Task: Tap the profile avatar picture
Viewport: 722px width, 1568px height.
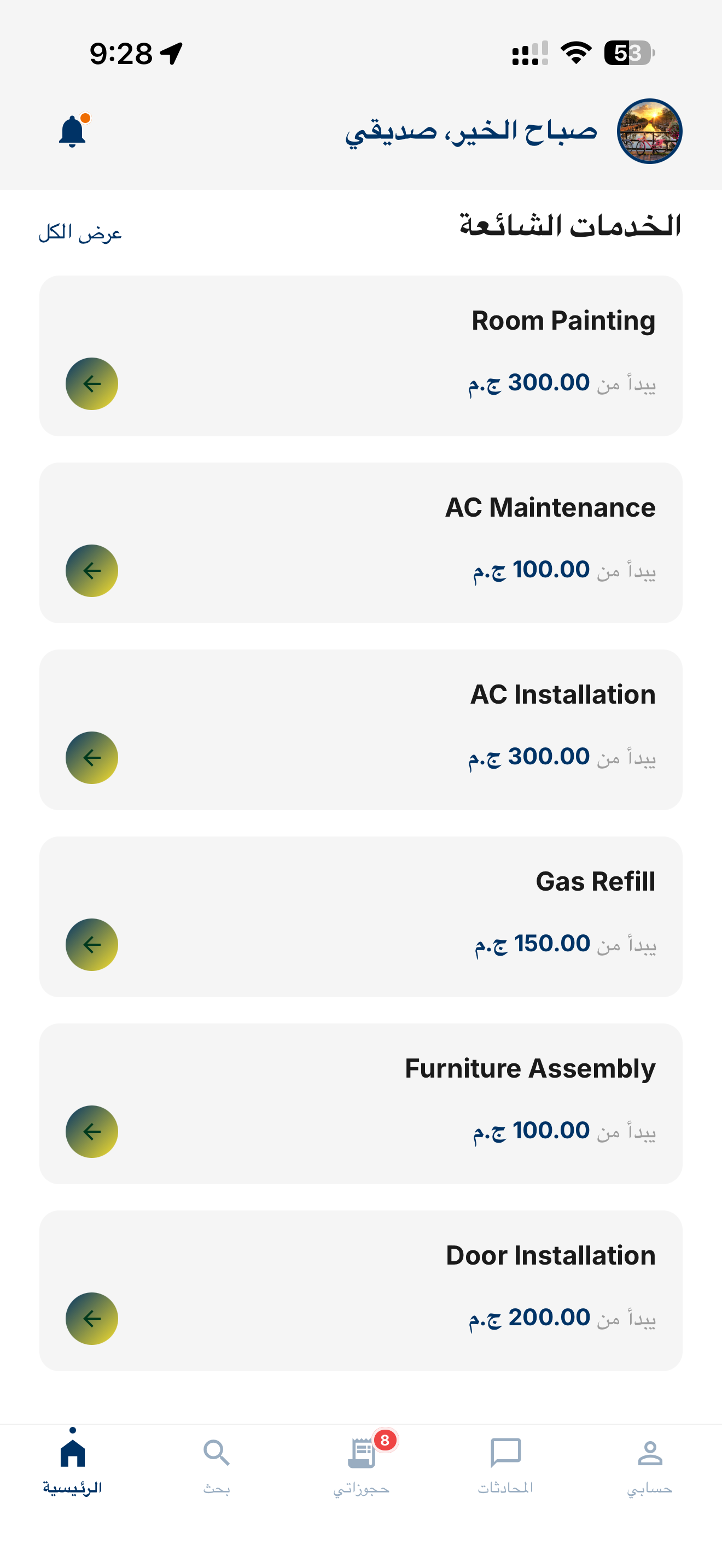Action: (x=649, y=131)
